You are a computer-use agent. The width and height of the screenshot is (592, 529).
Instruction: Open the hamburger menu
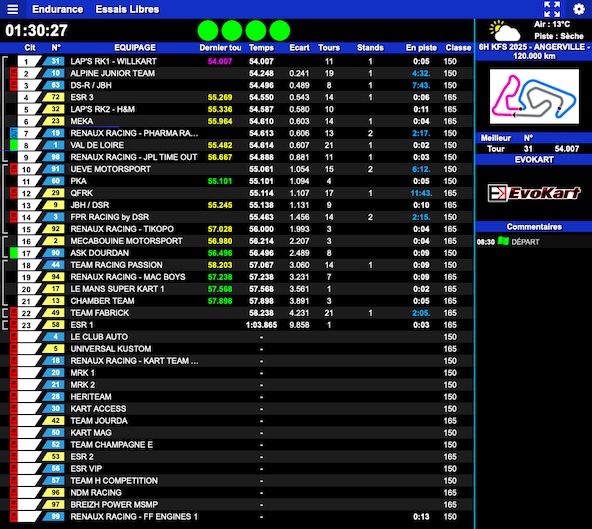pyautogui.click(x=12, y=9)
